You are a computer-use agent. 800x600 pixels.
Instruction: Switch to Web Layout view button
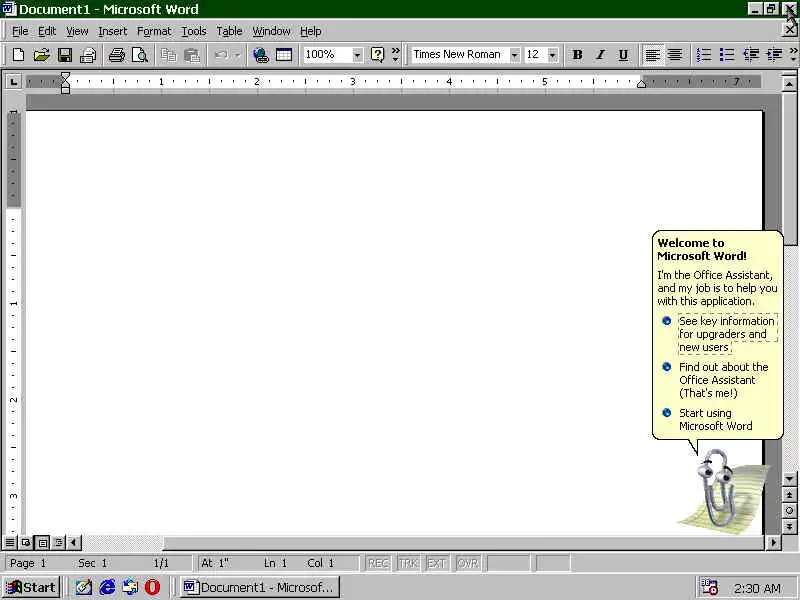(26, 542)
